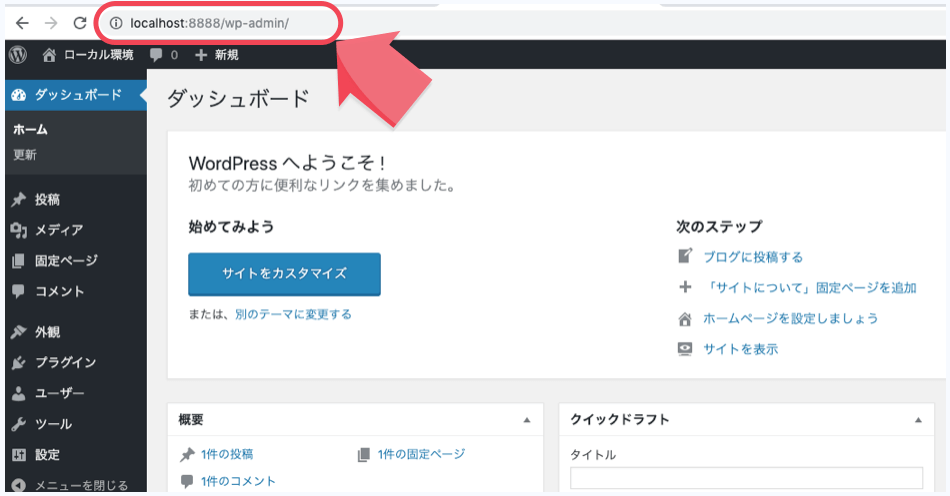
Task: Click the 概要 panel heading
Action: [191, 419]
